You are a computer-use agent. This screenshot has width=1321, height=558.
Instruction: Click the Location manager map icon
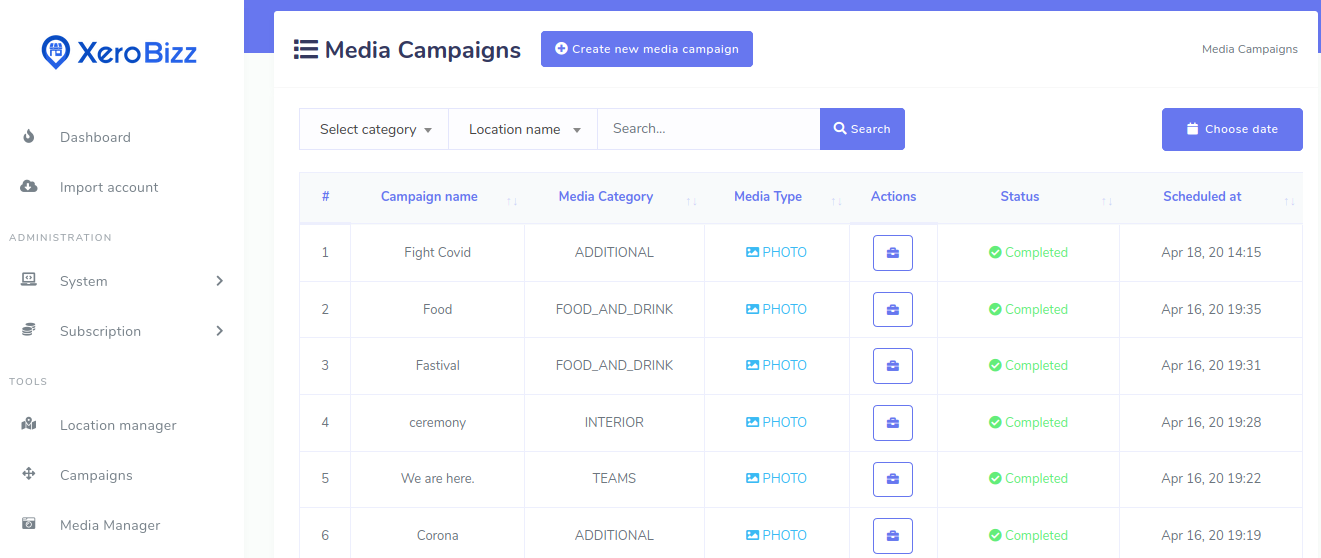pyautogui.click(x=29, y=425)
